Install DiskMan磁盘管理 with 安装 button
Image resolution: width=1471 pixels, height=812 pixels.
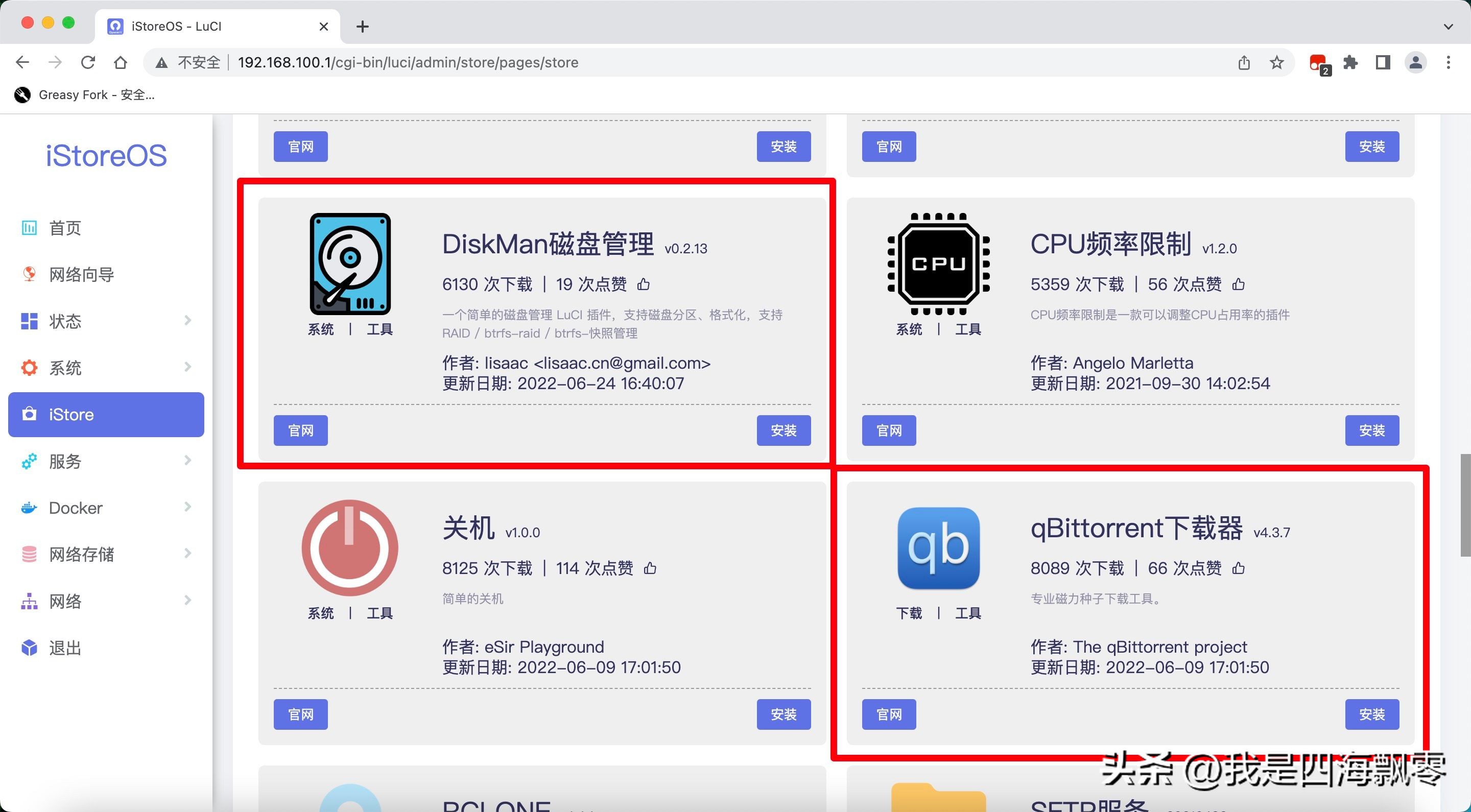pos(784,431)
